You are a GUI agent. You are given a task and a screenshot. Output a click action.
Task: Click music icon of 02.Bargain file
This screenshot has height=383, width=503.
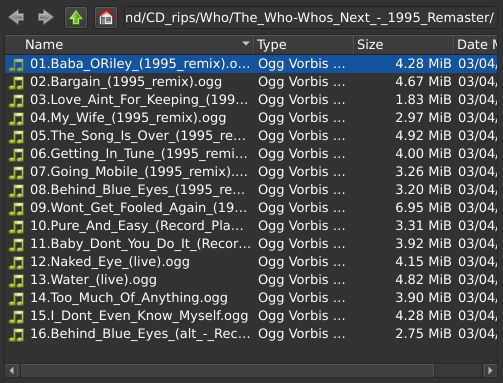pyautogui.click(x=16, y=82)
